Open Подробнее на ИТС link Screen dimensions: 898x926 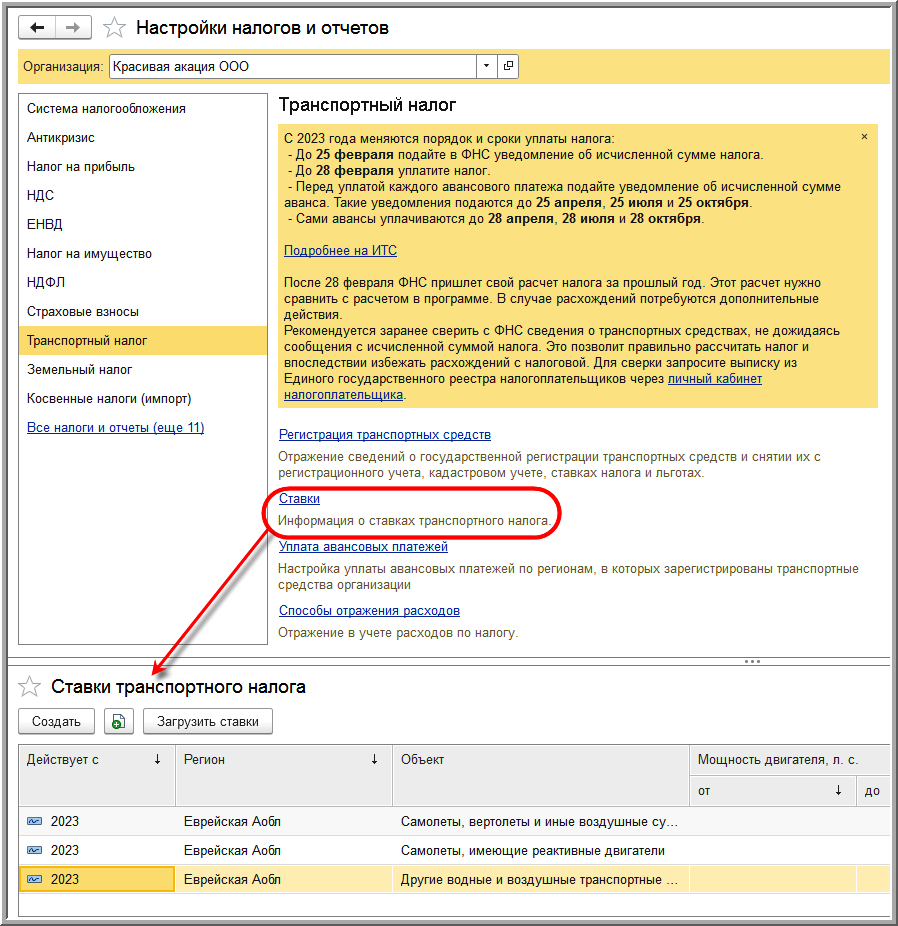(x=340, y=250)
